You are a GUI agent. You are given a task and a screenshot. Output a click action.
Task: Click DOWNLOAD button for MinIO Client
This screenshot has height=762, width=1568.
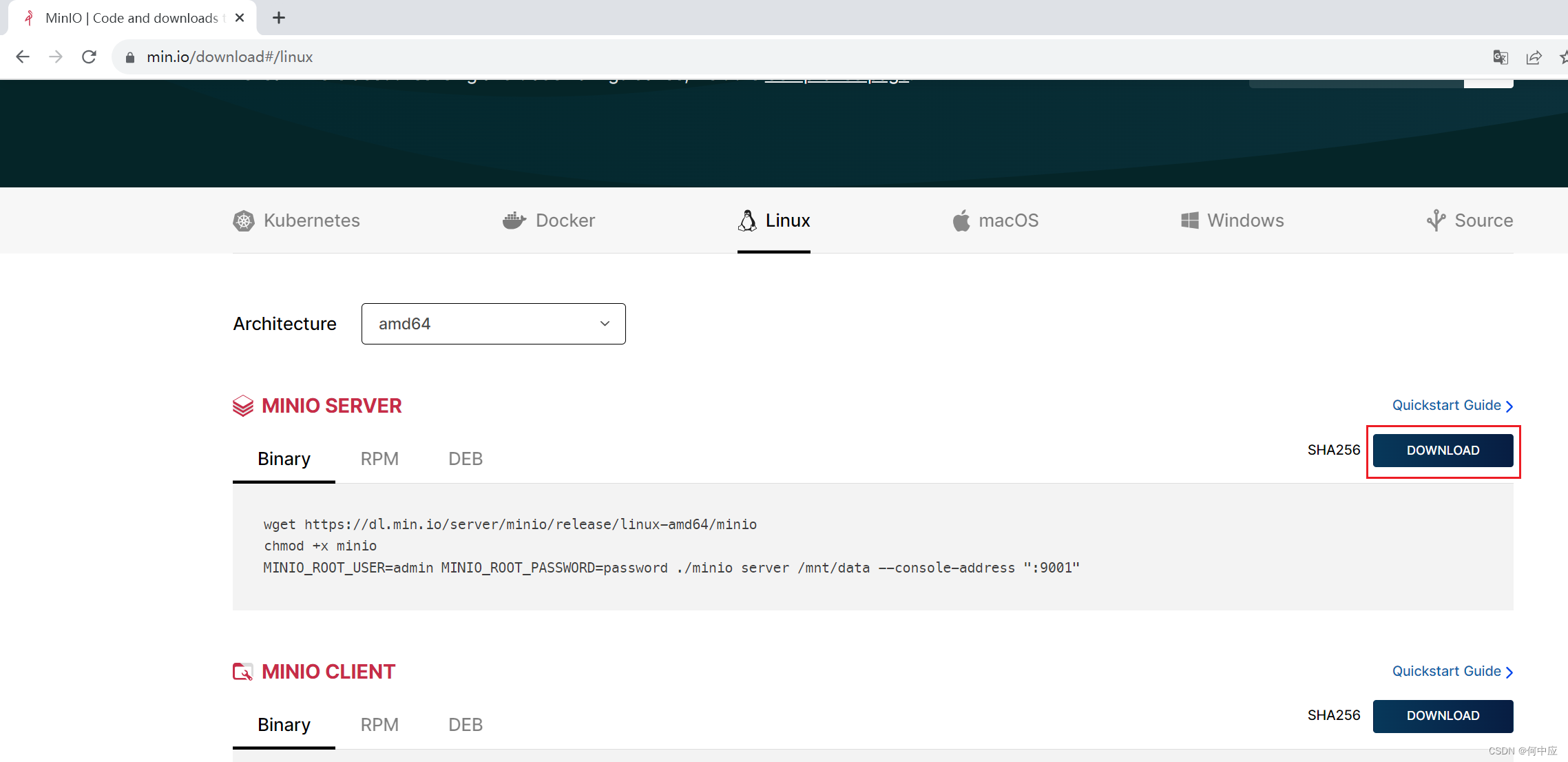[1443, 716]
